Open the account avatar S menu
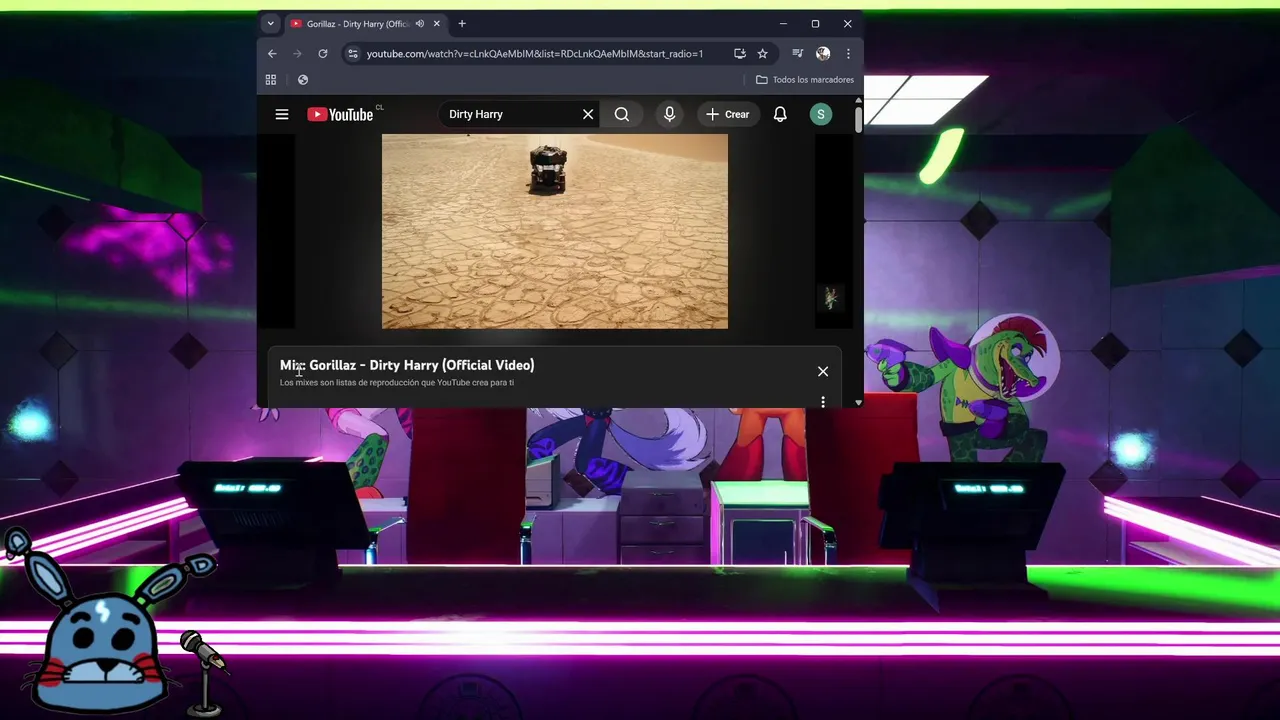This screenshot has height=720, width=1280. (821, 114)
